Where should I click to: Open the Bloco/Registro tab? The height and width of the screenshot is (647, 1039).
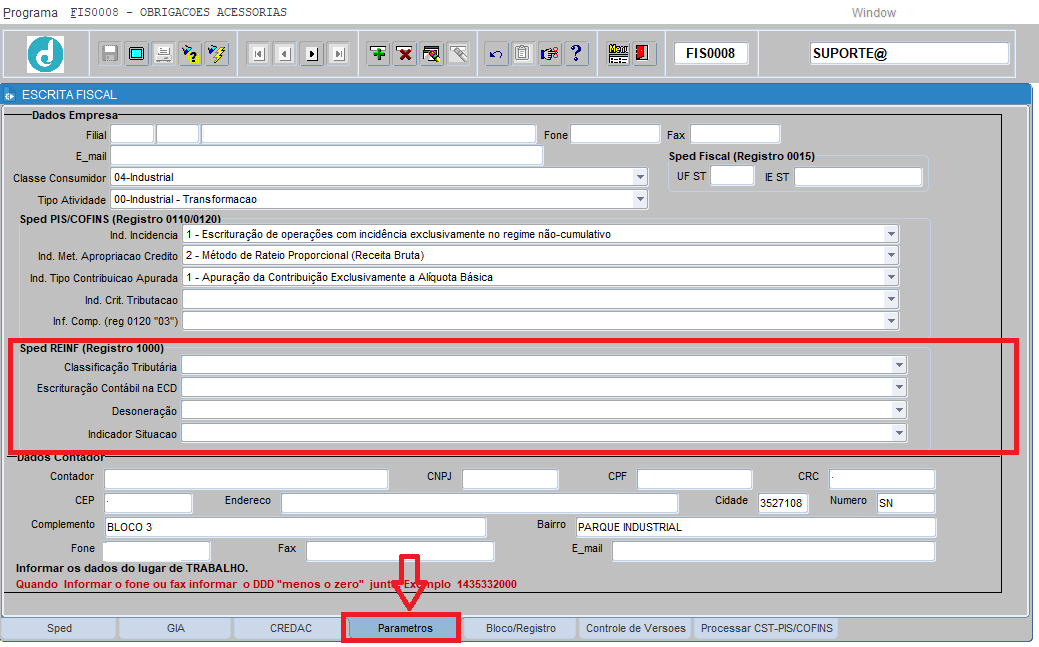point(520,628)
